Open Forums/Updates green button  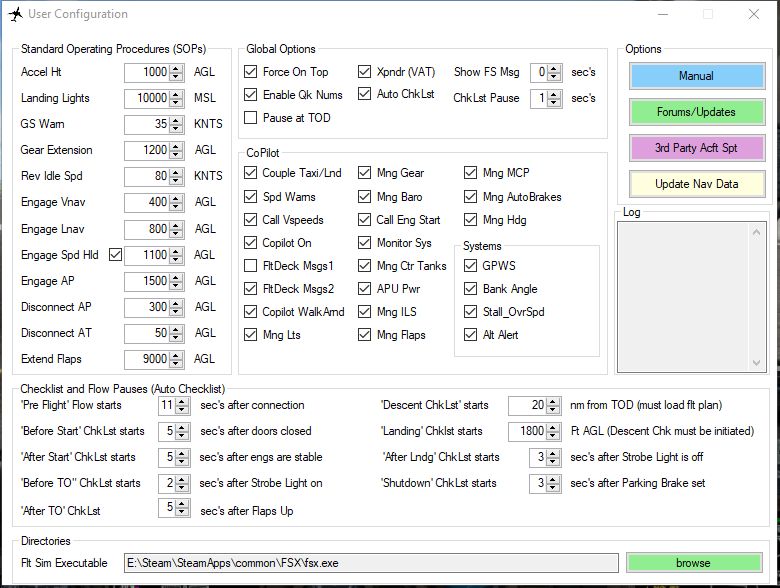(697, 112)
